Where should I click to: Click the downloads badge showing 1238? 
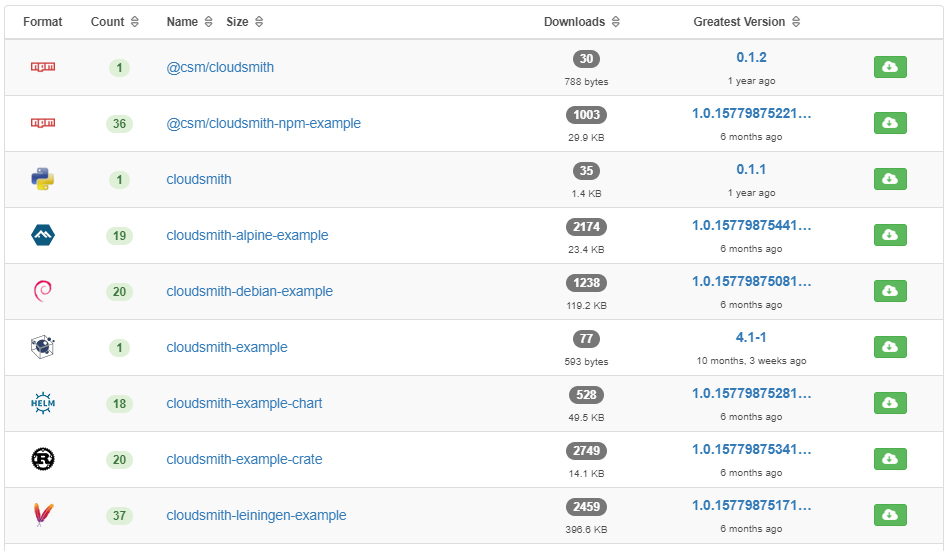coord(586,282)
